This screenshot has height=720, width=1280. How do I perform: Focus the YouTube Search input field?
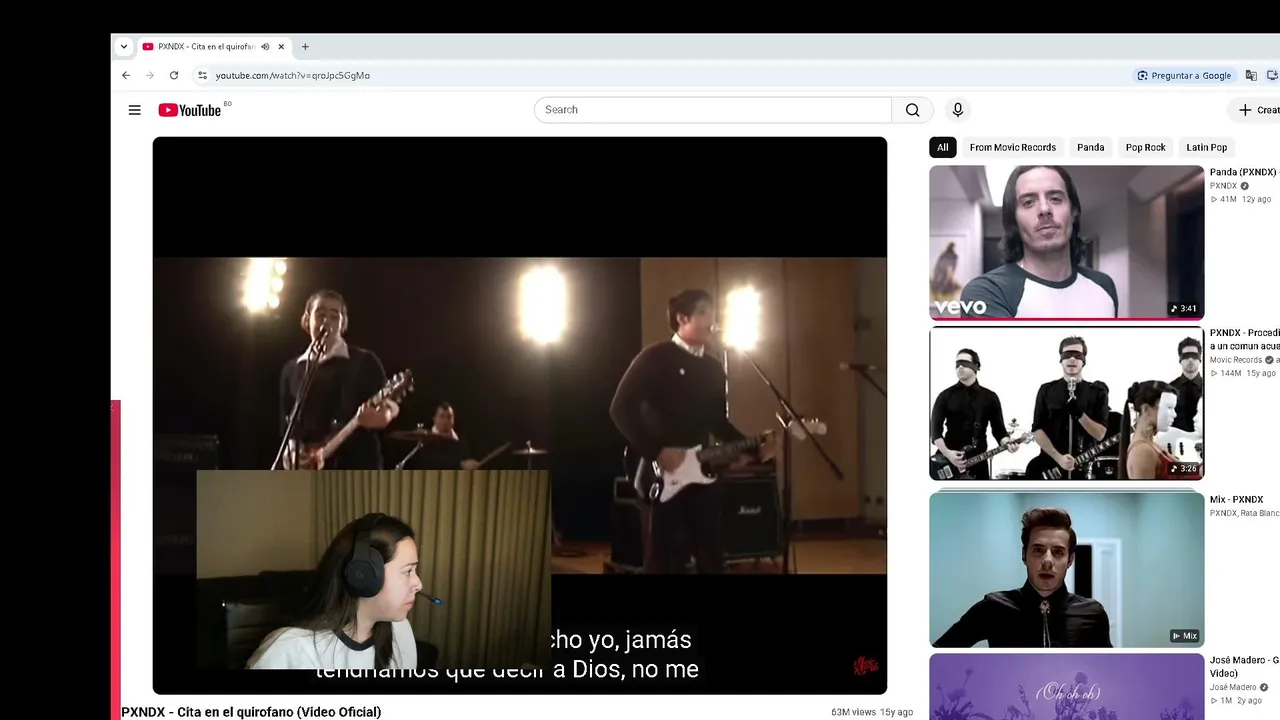pos(713,110)
